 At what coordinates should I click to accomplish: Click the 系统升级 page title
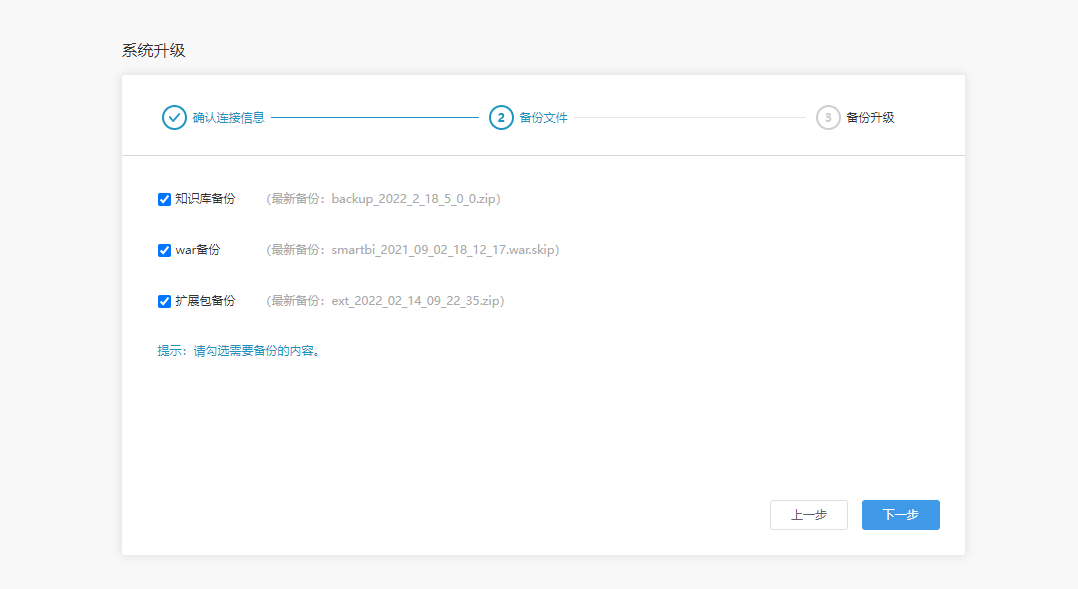(153, 50)
